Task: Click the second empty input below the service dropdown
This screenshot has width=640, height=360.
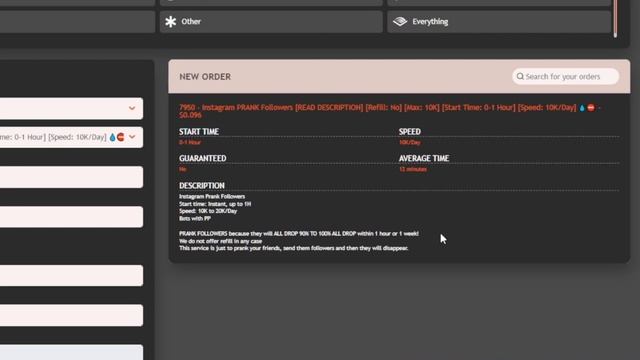Action: pos(71,217)
